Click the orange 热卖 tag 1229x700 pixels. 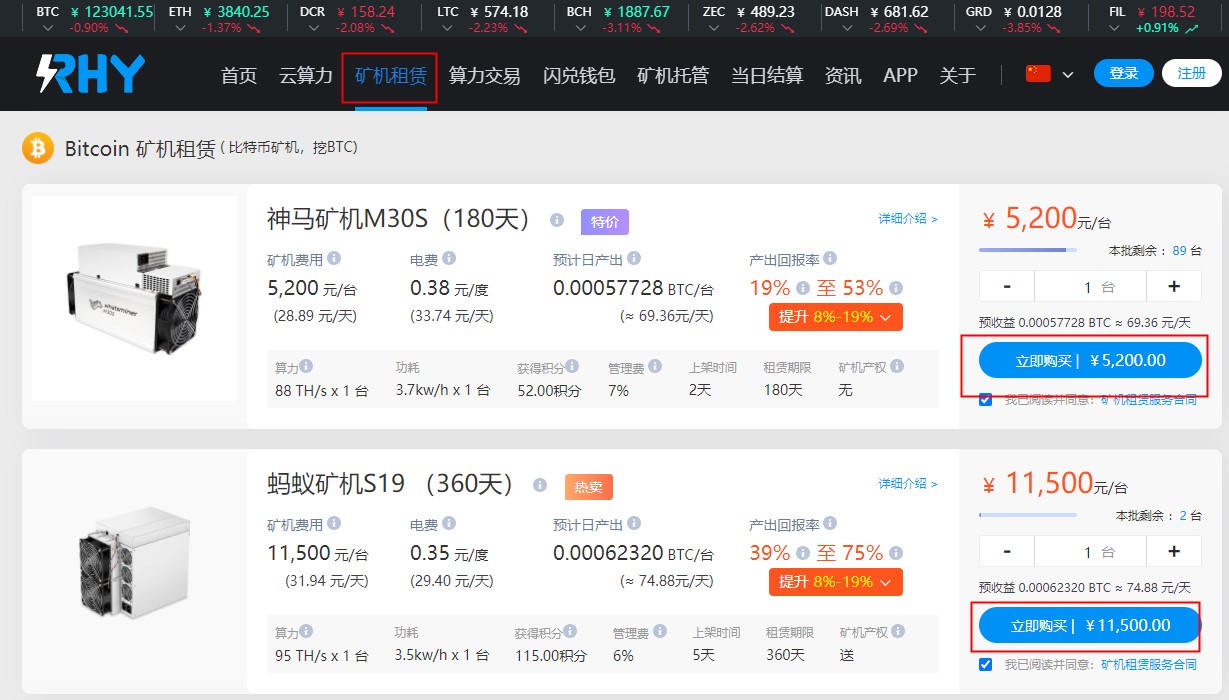click(588, 486)
